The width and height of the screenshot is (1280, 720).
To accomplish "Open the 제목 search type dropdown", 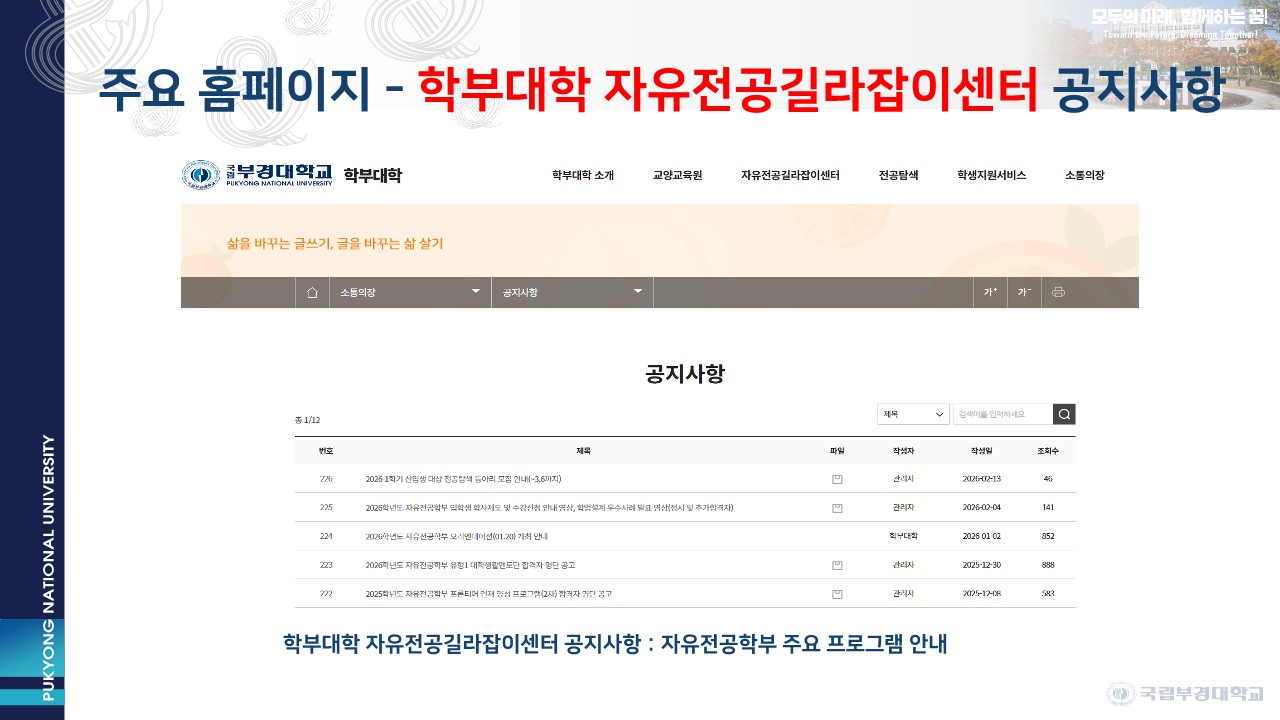I will pyautogui.click(x=913, y=414).
